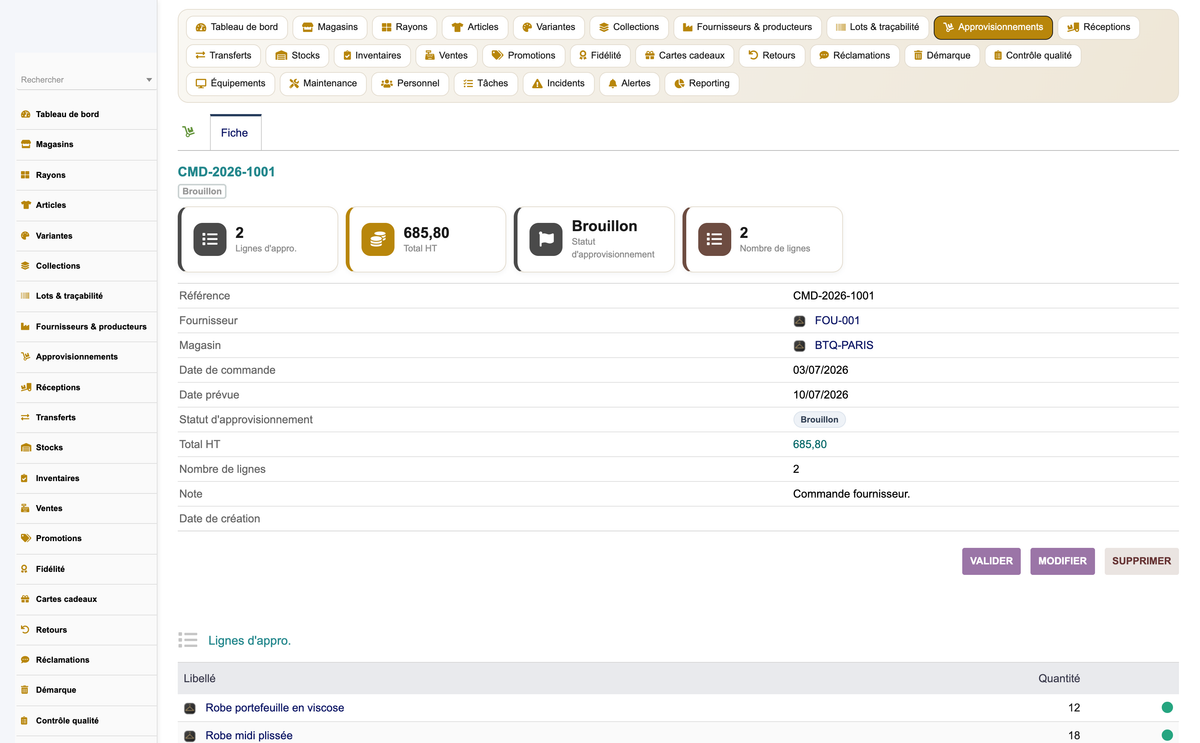Open the Rechercher dropdown arrow
Screen dimensions: 1200x743
point(149,80)
